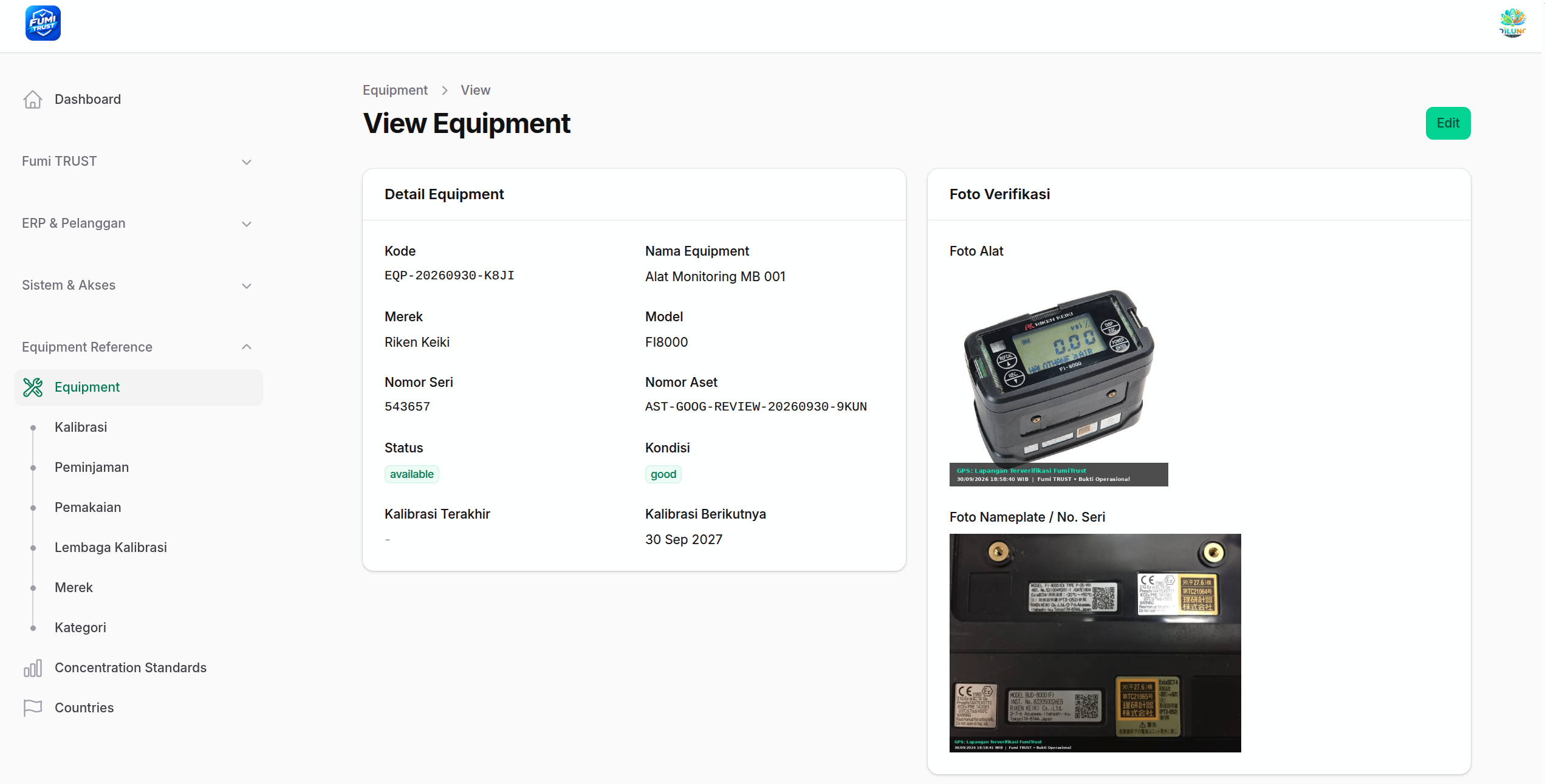Click the Equipment Reference group label
Image resolution: width=1545 pixels, height=784 pixels.
click(87, 347)
